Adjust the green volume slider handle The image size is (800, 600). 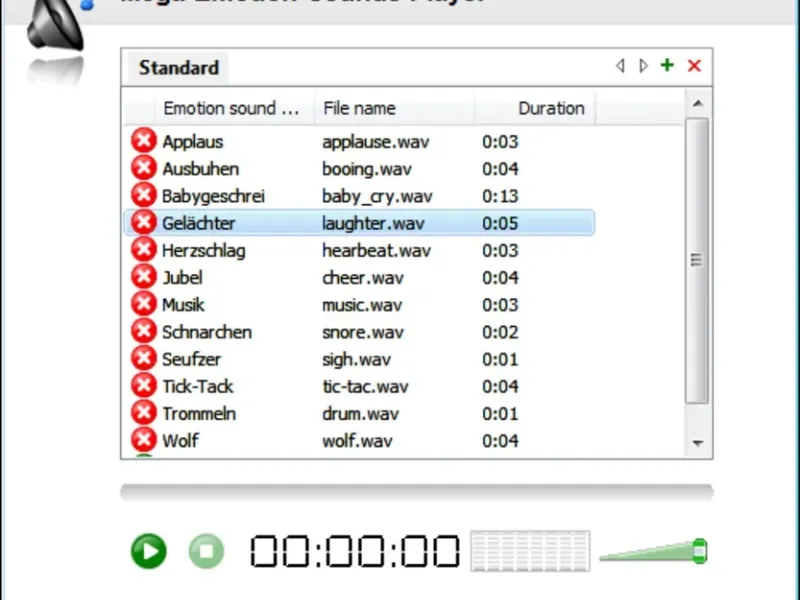pos(700,551)
